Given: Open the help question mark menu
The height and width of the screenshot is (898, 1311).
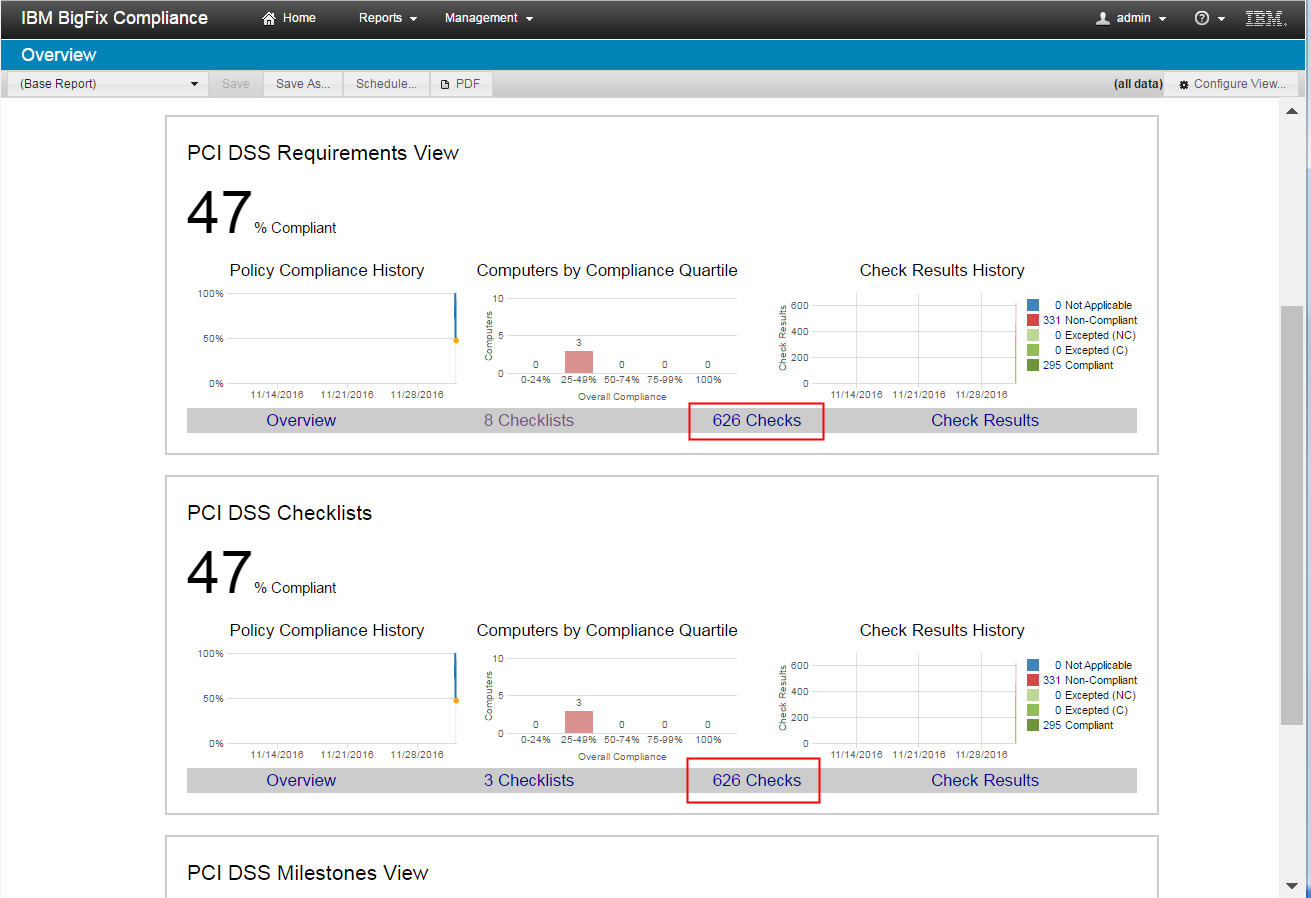Looking at the screenshot, I should pyautogui.click(x=1209, y=18).
